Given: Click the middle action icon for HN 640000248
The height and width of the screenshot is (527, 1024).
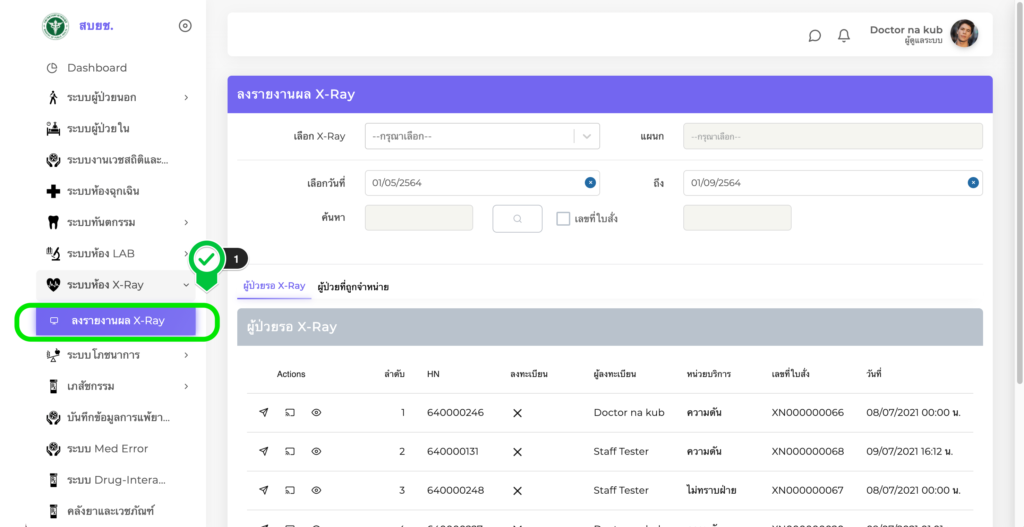Looking at the screenshot, I should (x=290, y=490).
